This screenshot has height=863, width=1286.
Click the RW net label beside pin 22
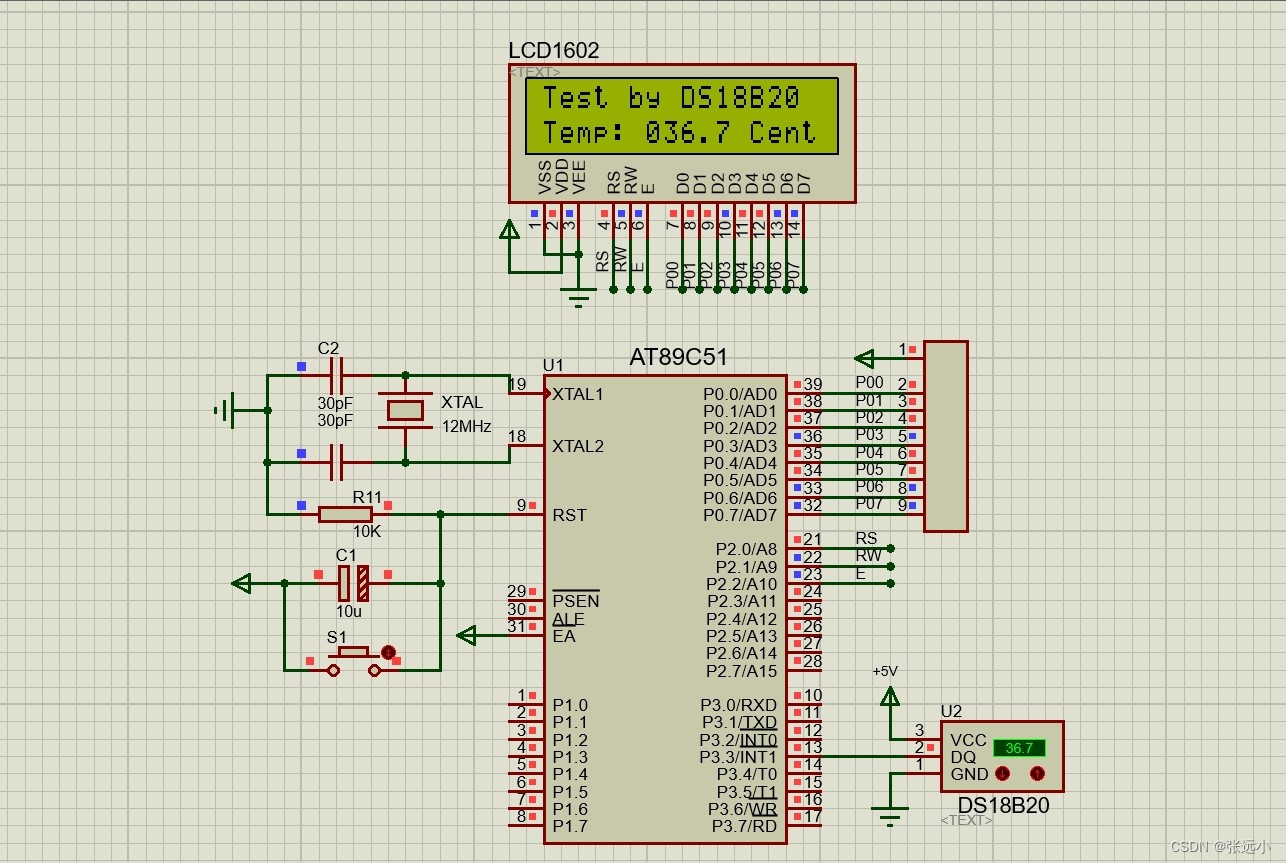point(869,555)
